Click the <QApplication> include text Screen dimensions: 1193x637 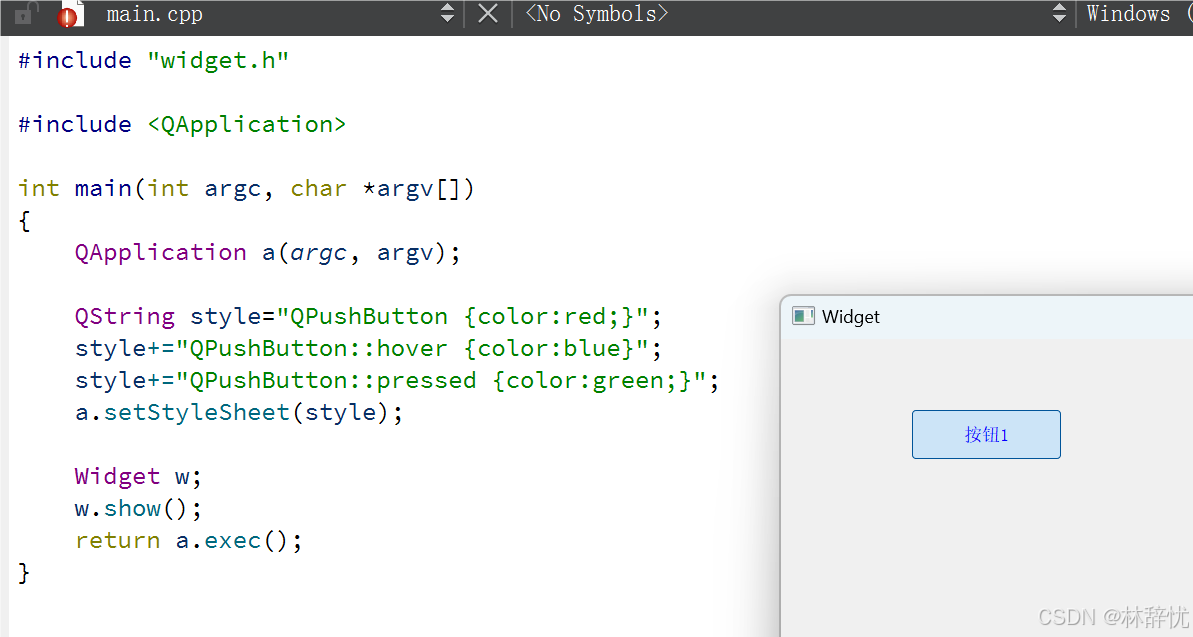[x=247, y=124]
